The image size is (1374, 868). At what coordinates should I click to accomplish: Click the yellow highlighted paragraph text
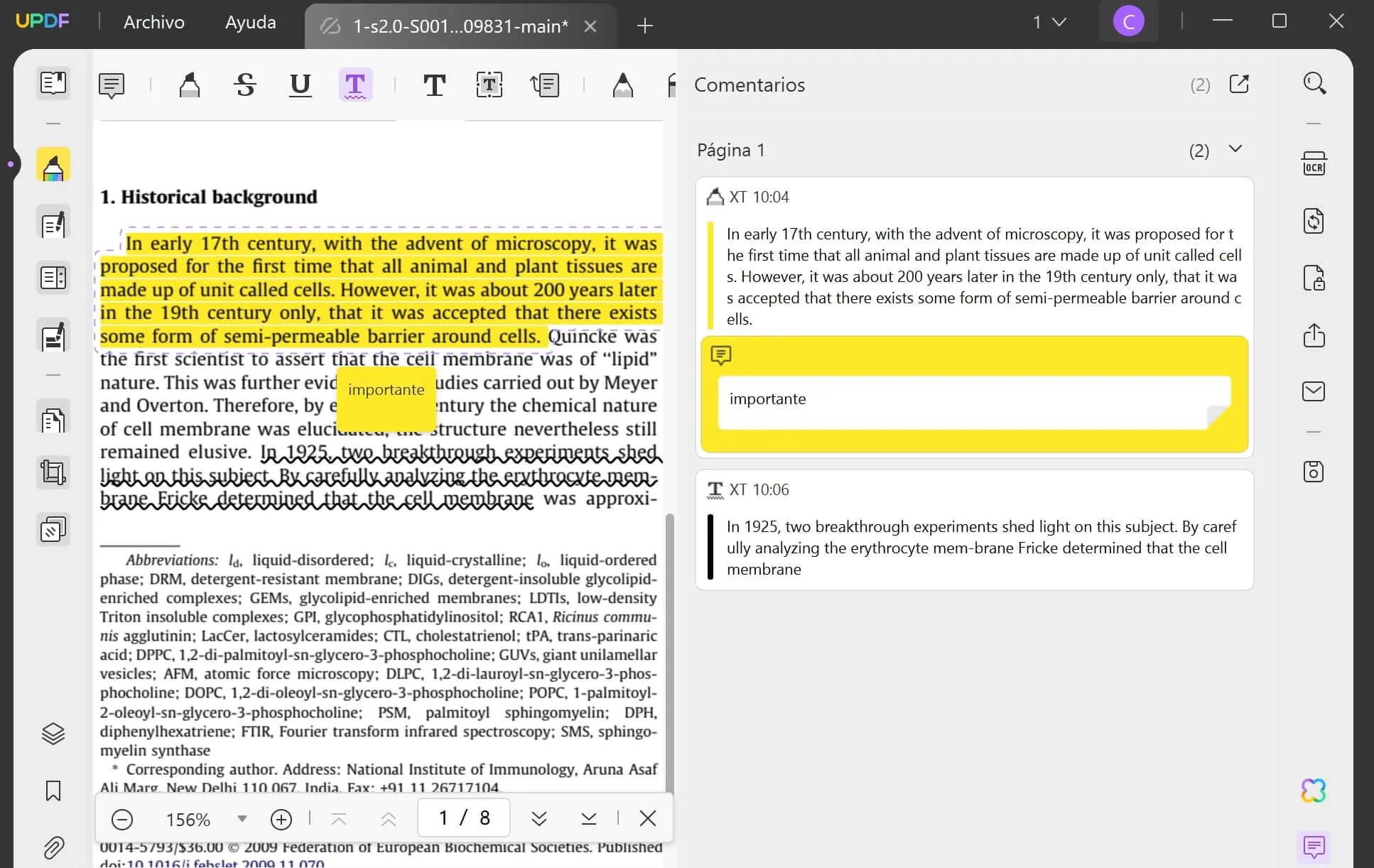tap(380, 290)
